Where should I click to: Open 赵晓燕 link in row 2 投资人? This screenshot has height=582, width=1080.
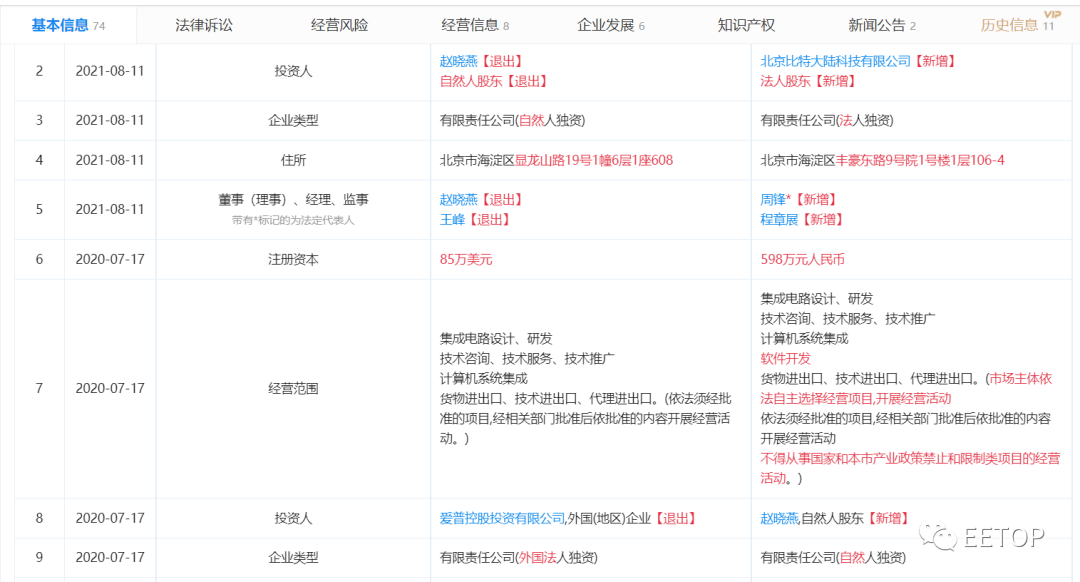(459, 61)
